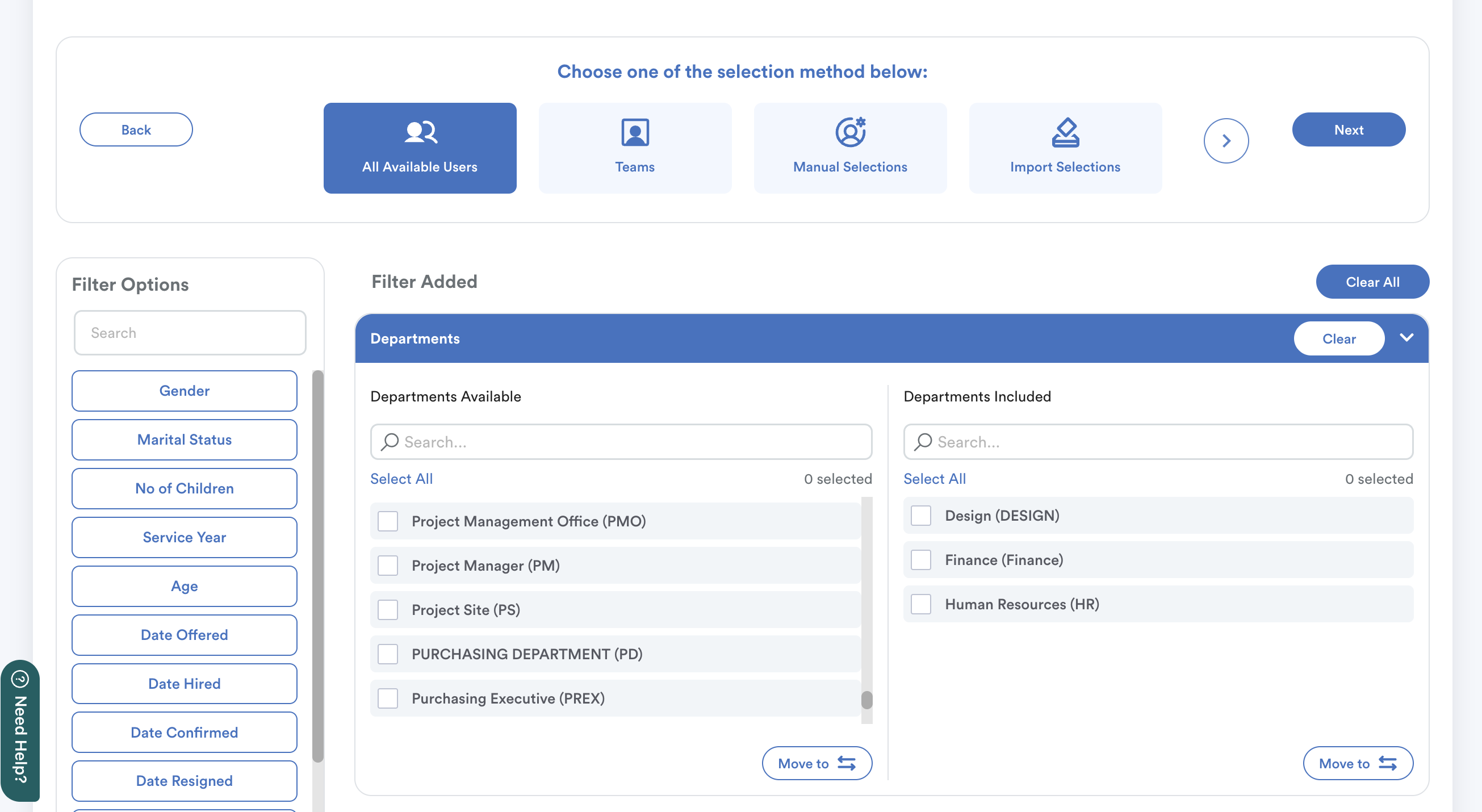Add the Gender filter option
The height and width of the screenshot is (812, 1482).
184,391
